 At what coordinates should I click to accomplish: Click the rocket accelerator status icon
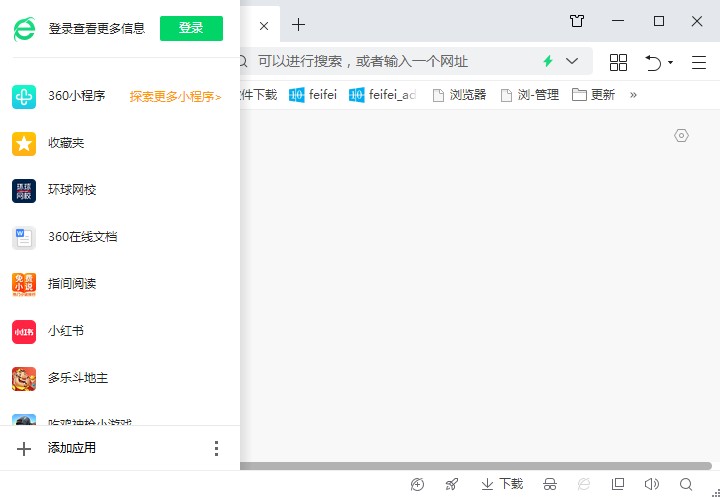tap(452, 484)
